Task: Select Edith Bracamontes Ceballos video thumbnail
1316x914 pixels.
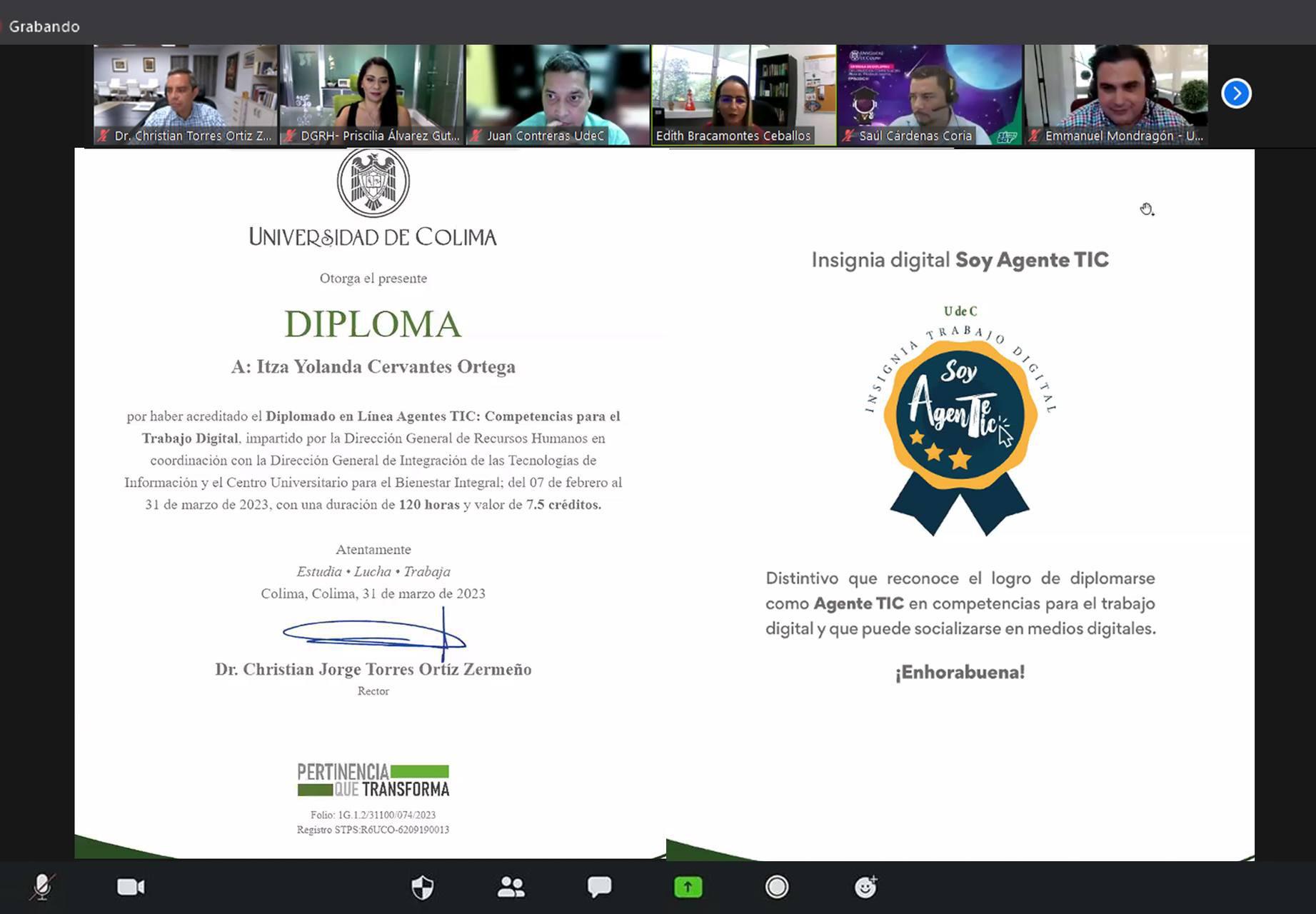Action: tap(744, 95)
